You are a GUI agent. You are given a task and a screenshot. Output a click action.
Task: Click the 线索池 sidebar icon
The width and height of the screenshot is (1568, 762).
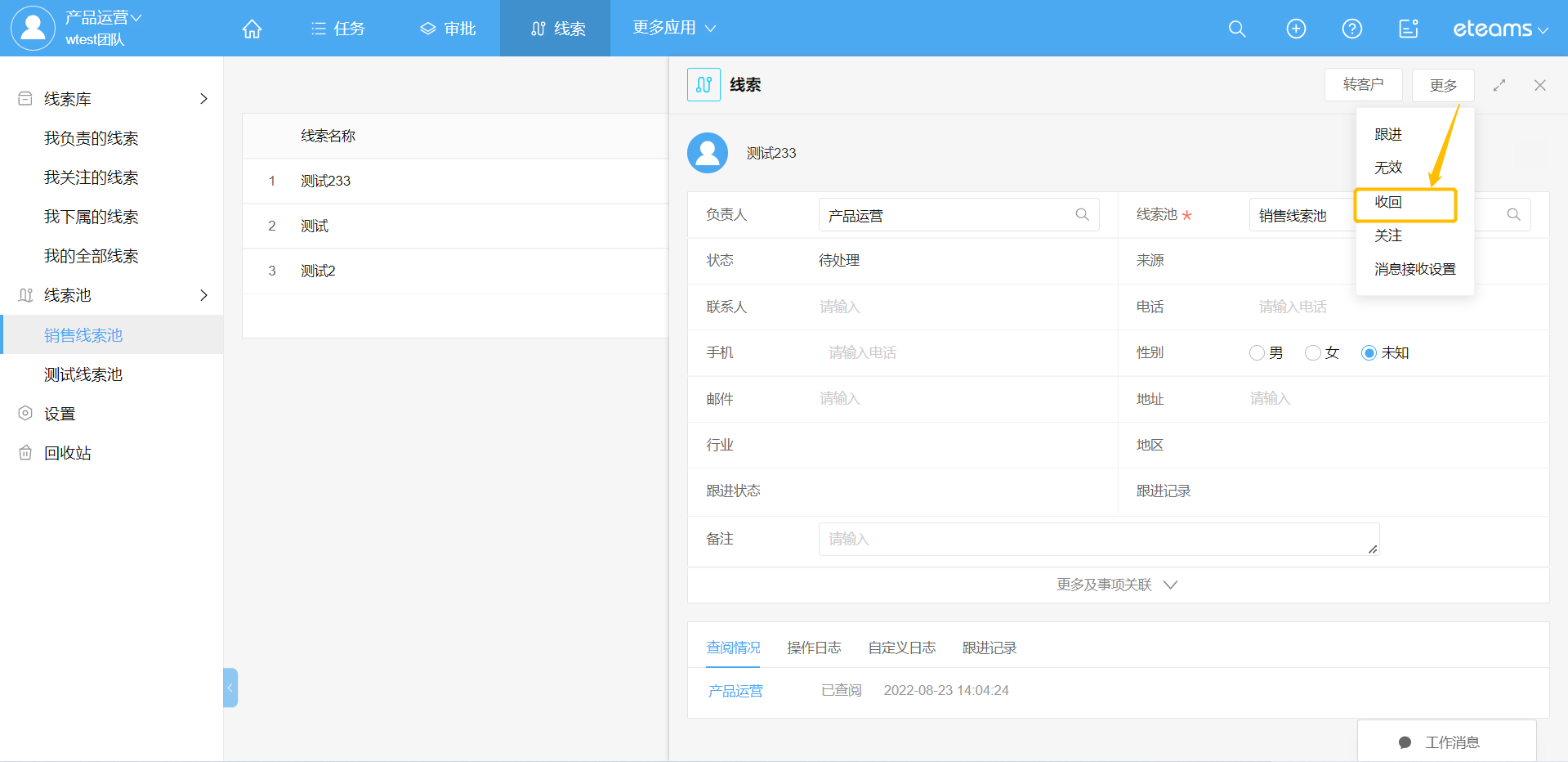(x=25, y=295)
